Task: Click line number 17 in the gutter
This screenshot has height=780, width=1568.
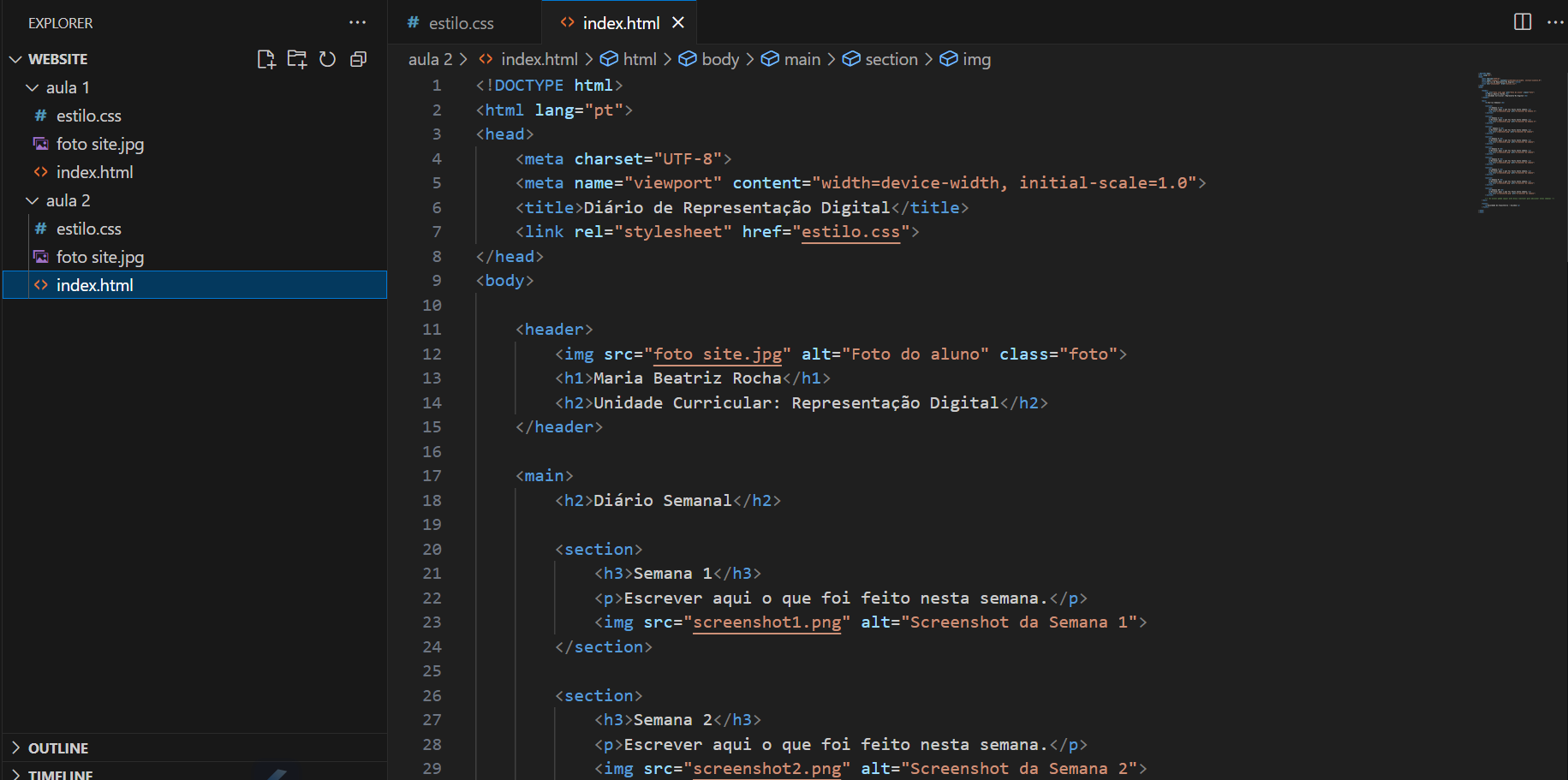Action: tap(432, 476)
